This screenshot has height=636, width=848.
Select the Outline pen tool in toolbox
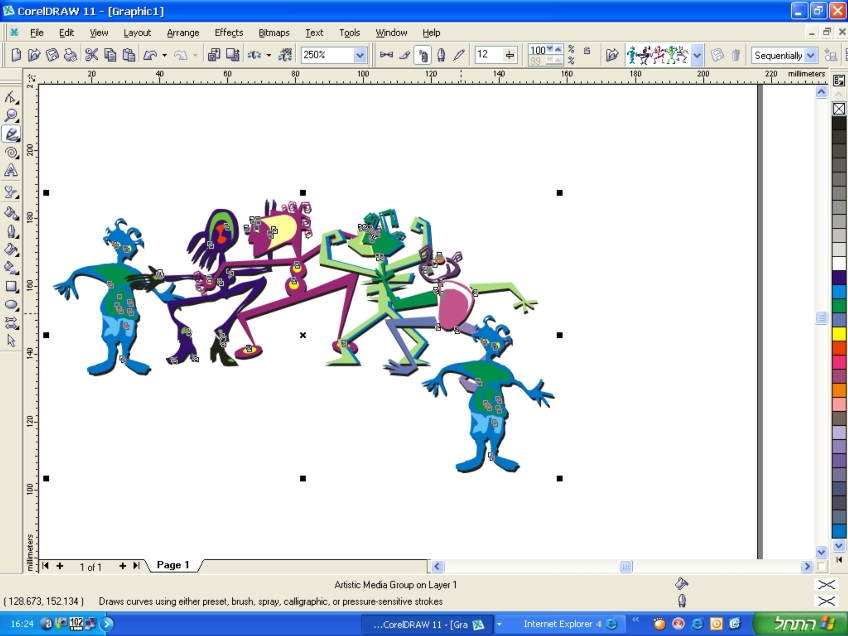[x=11, y=231]
